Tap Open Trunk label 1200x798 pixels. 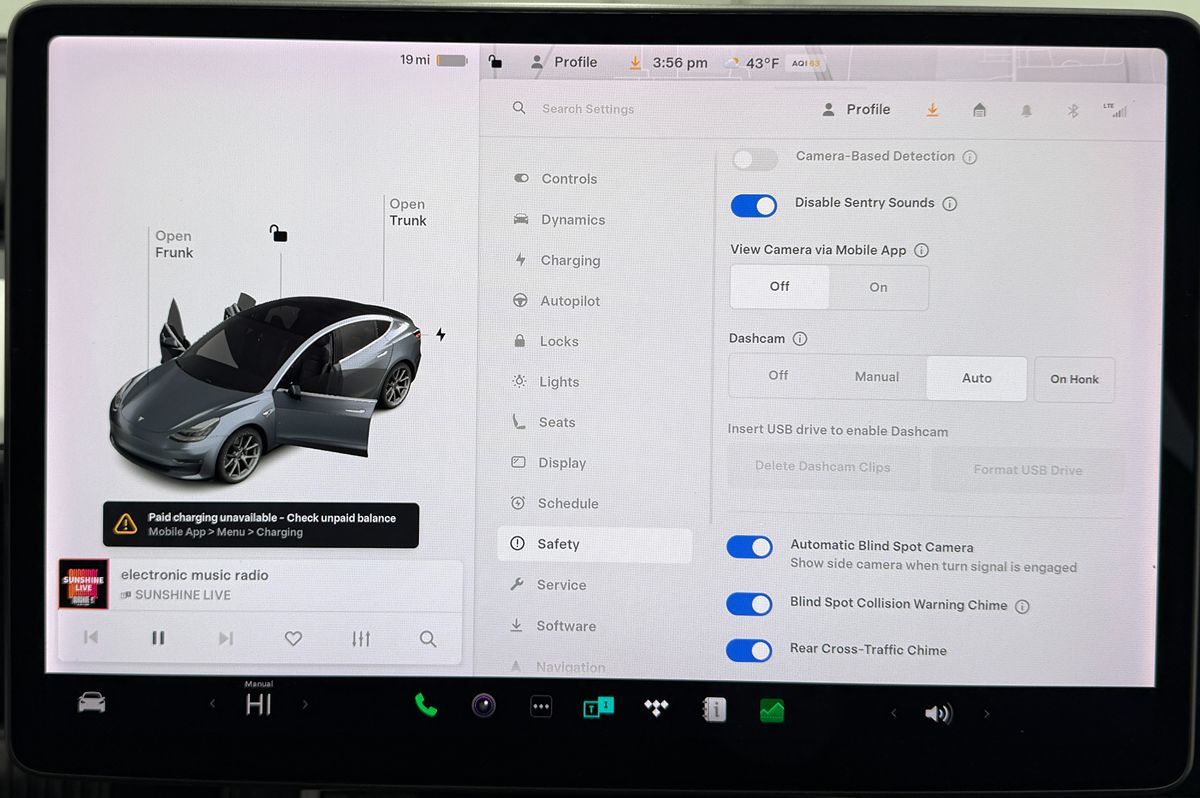click(x=407, y=212)
